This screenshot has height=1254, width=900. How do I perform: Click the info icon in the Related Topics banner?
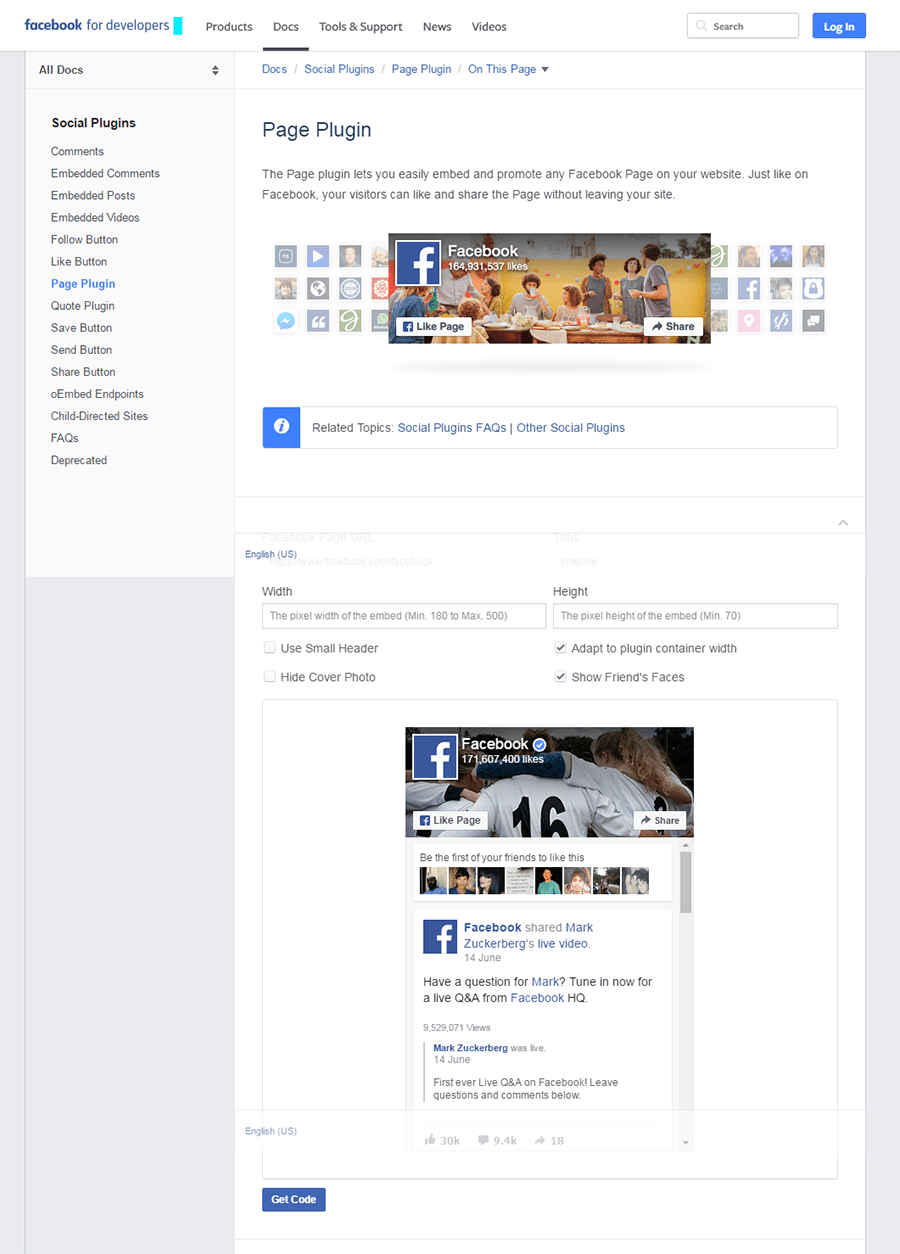[x=281, y=427]
